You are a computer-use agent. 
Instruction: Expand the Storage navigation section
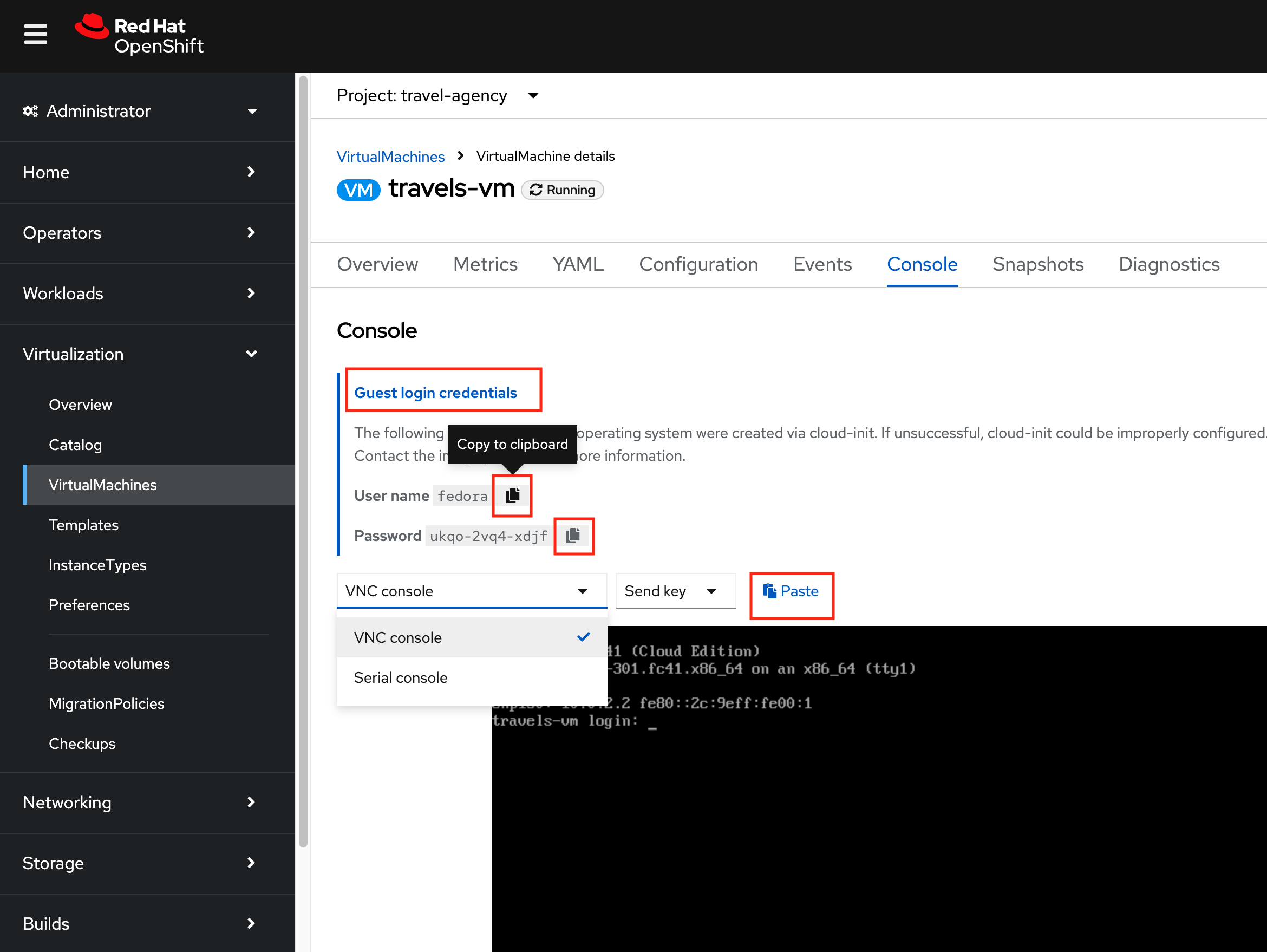tap(147, 863)
